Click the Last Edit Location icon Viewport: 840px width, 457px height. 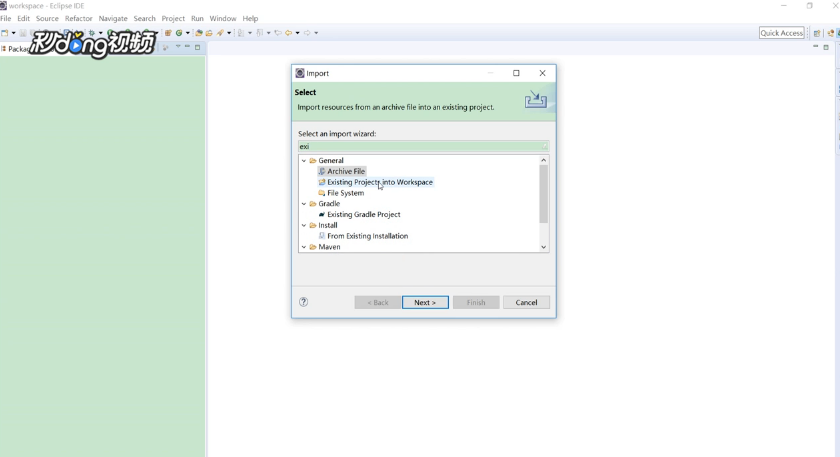278,33
